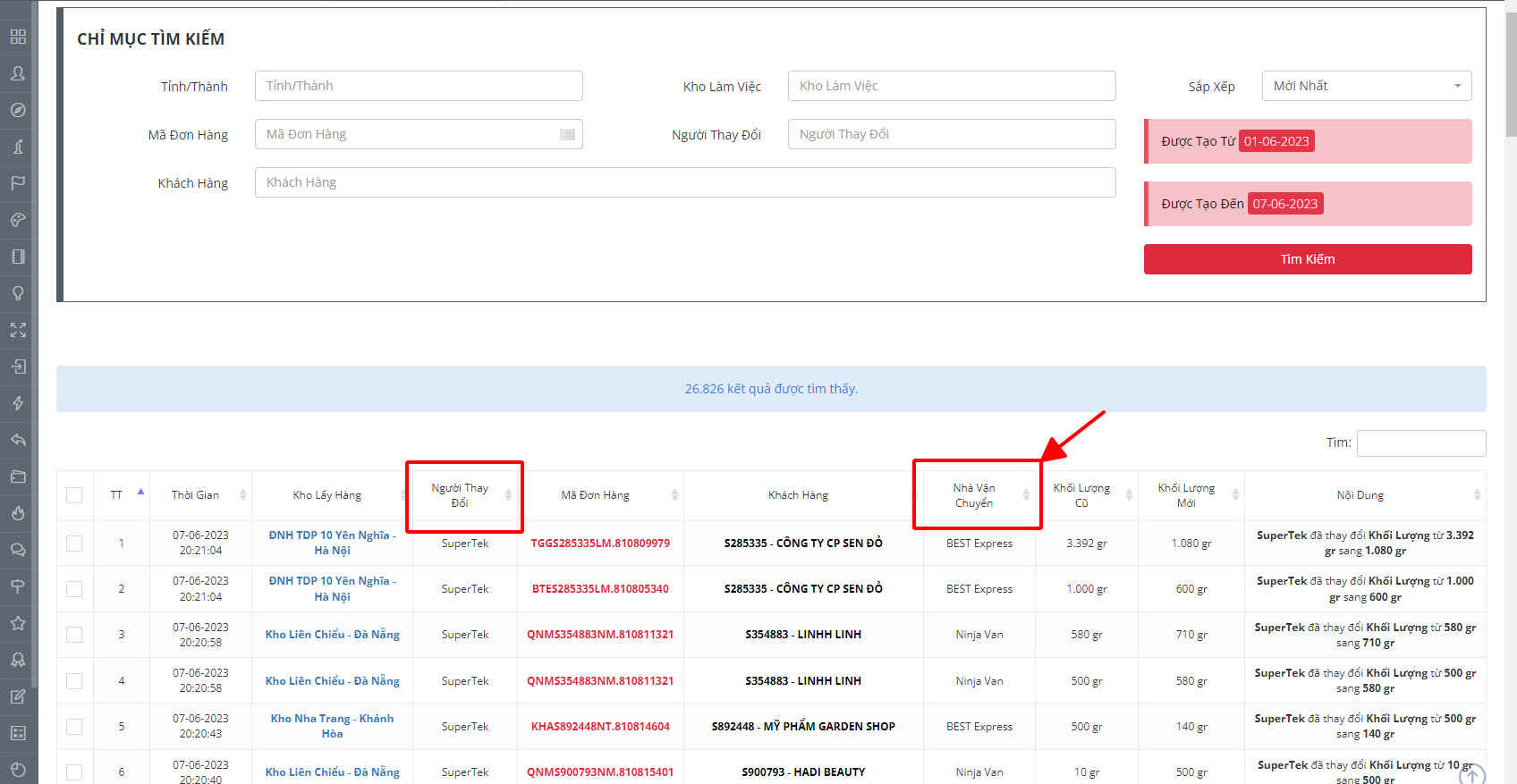Click the lightning bolt icon in sidebar
The image size is (1517, 784).
coord(18,403)
